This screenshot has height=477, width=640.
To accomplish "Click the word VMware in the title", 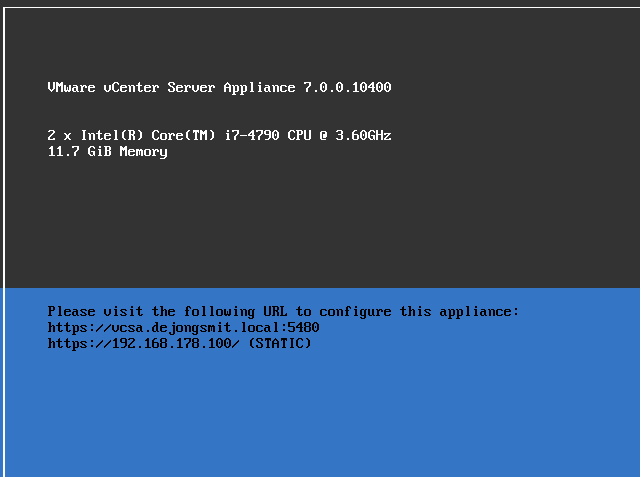I will [71, 87].
